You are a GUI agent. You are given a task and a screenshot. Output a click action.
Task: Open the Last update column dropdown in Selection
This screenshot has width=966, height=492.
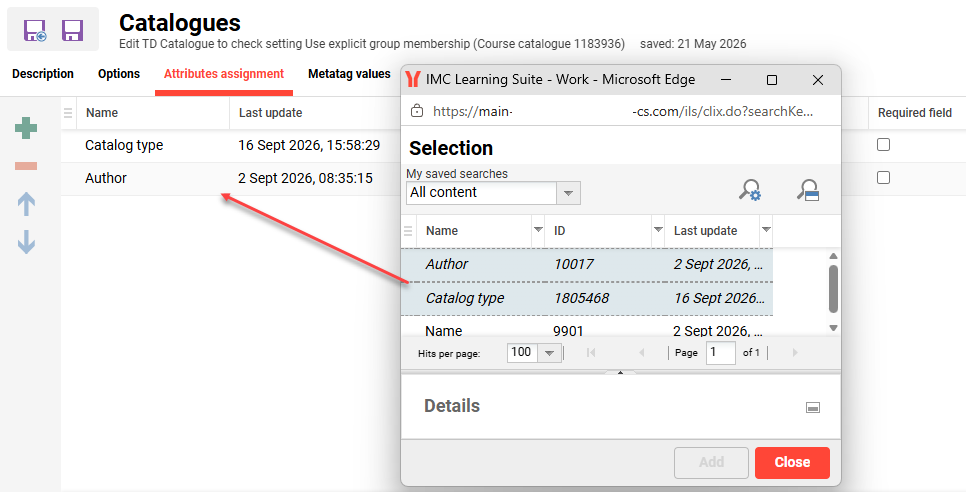click(x=766, y=230)
